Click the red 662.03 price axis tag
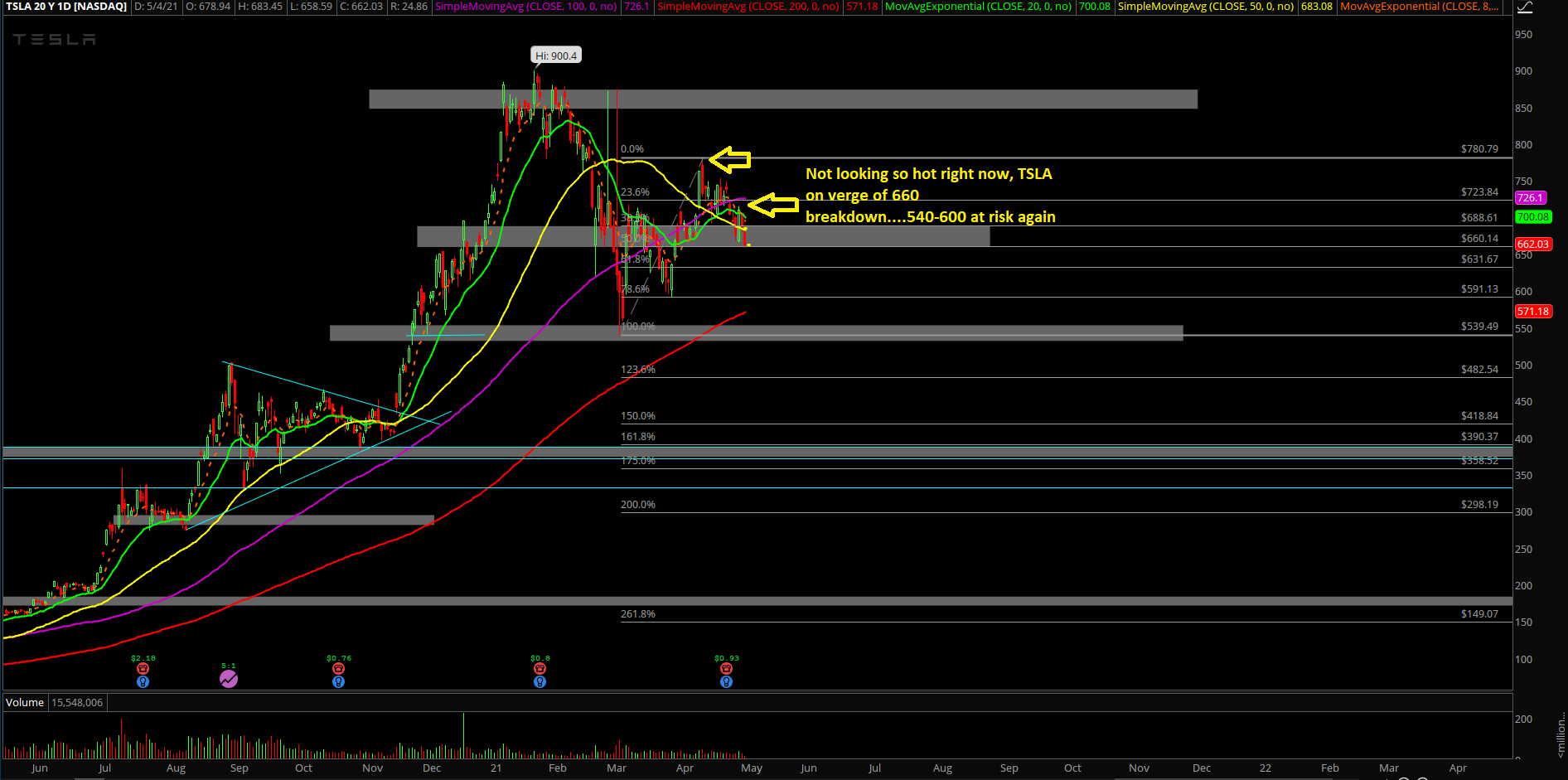The width and height of the screenshot is (1568, 780). (x=1532, y=245)
